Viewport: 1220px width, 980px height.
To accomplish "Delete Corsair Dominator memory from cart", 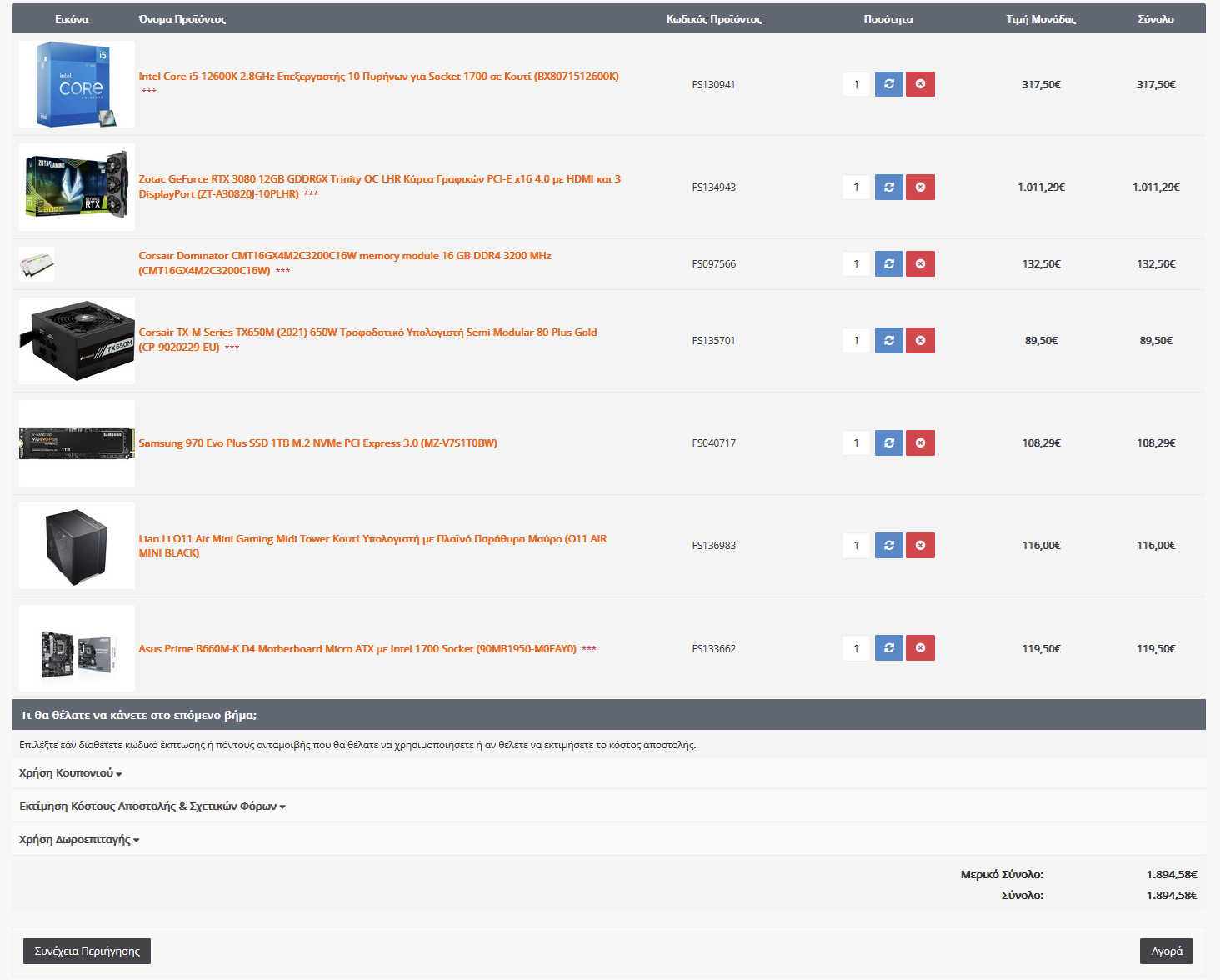I will coord(920,263).
